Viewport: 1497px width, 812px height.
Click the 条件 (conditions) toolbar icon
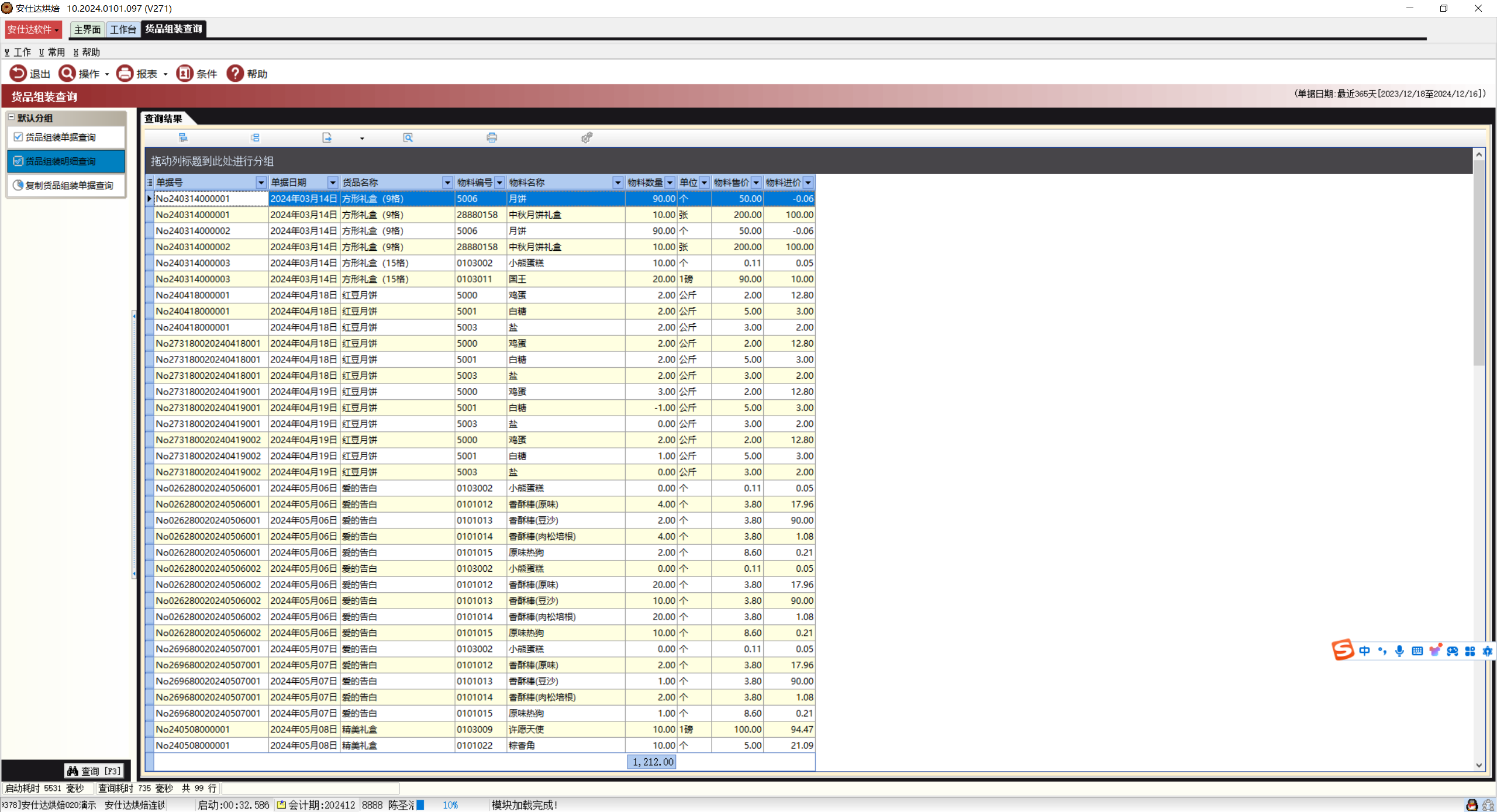click(x=185, y=73)
